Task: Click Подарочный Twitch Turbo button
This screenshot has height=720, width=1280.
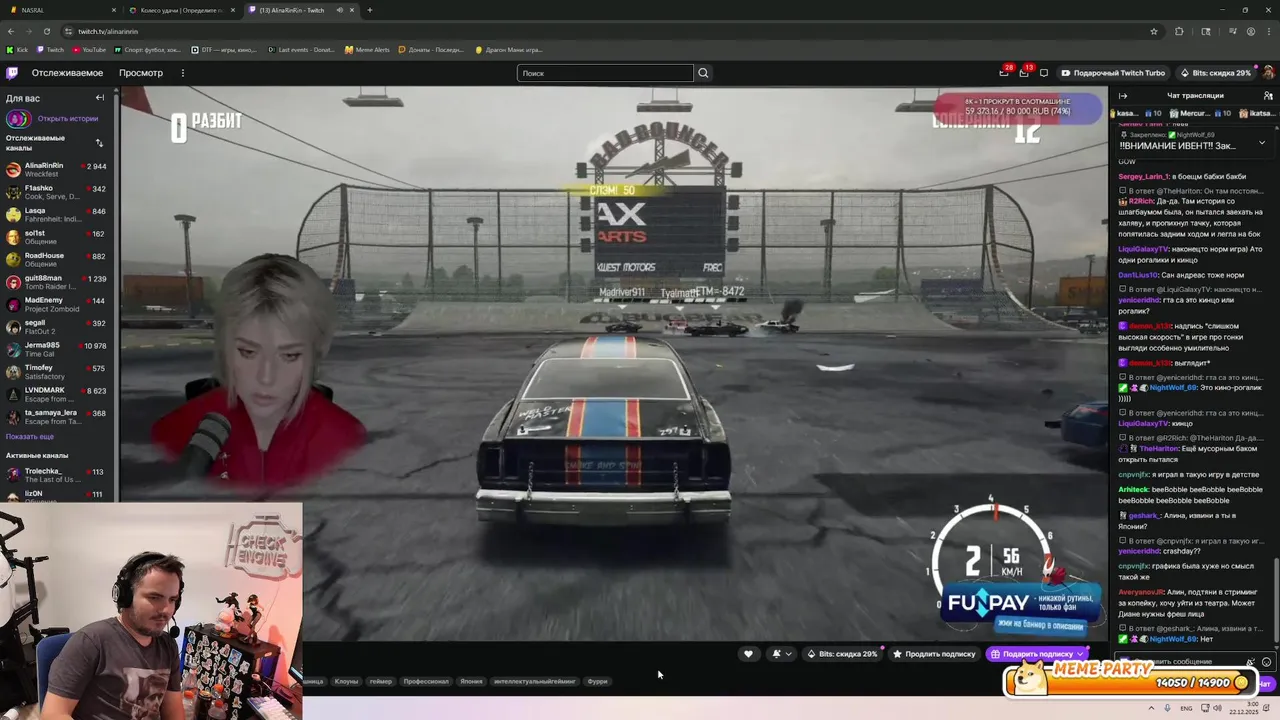Action: (1113, 73)
